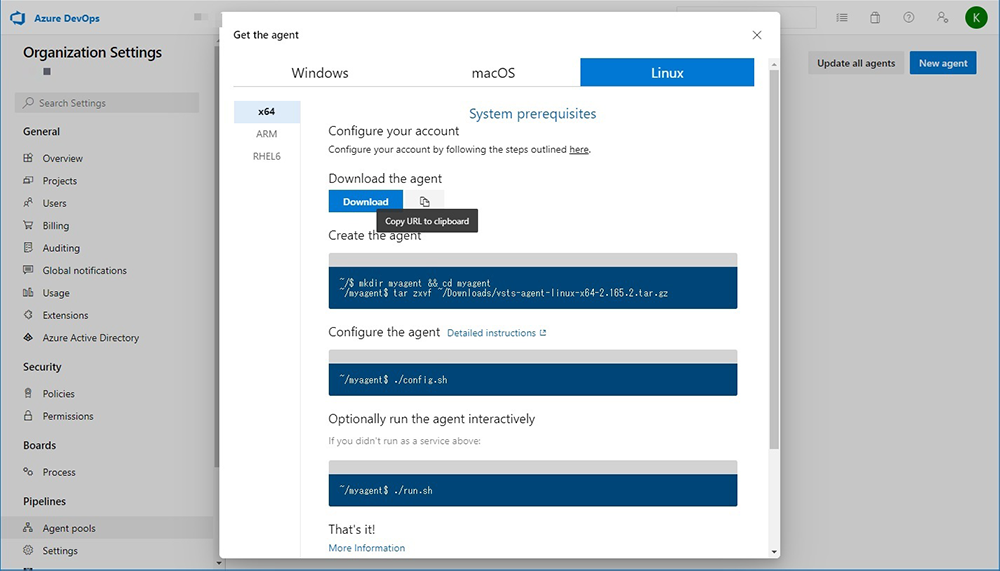
Task: Open Permissions under Security
Action: click(68, 416)
